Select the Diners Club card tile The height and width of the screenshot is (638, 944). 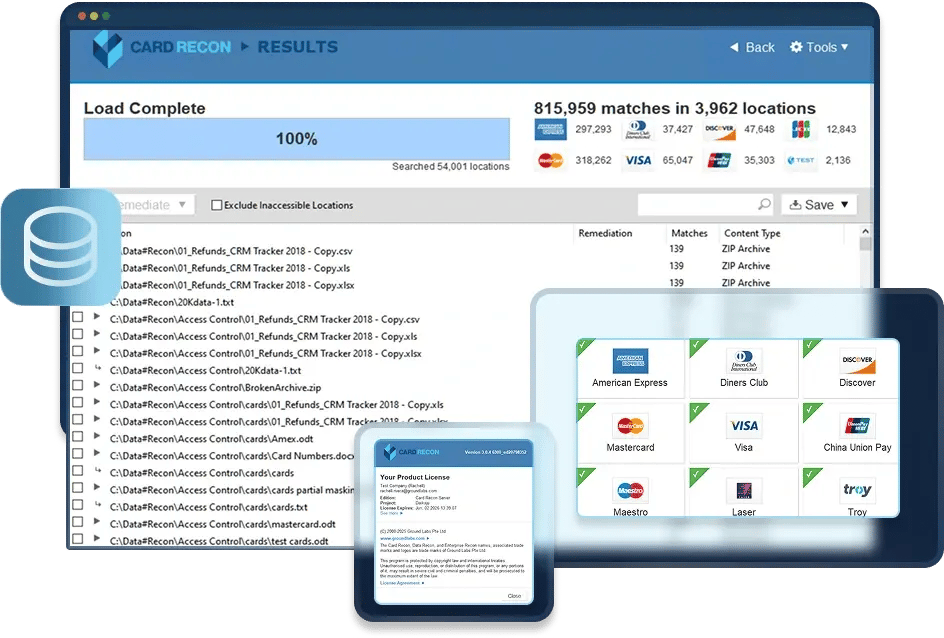[x=744, y=369]
